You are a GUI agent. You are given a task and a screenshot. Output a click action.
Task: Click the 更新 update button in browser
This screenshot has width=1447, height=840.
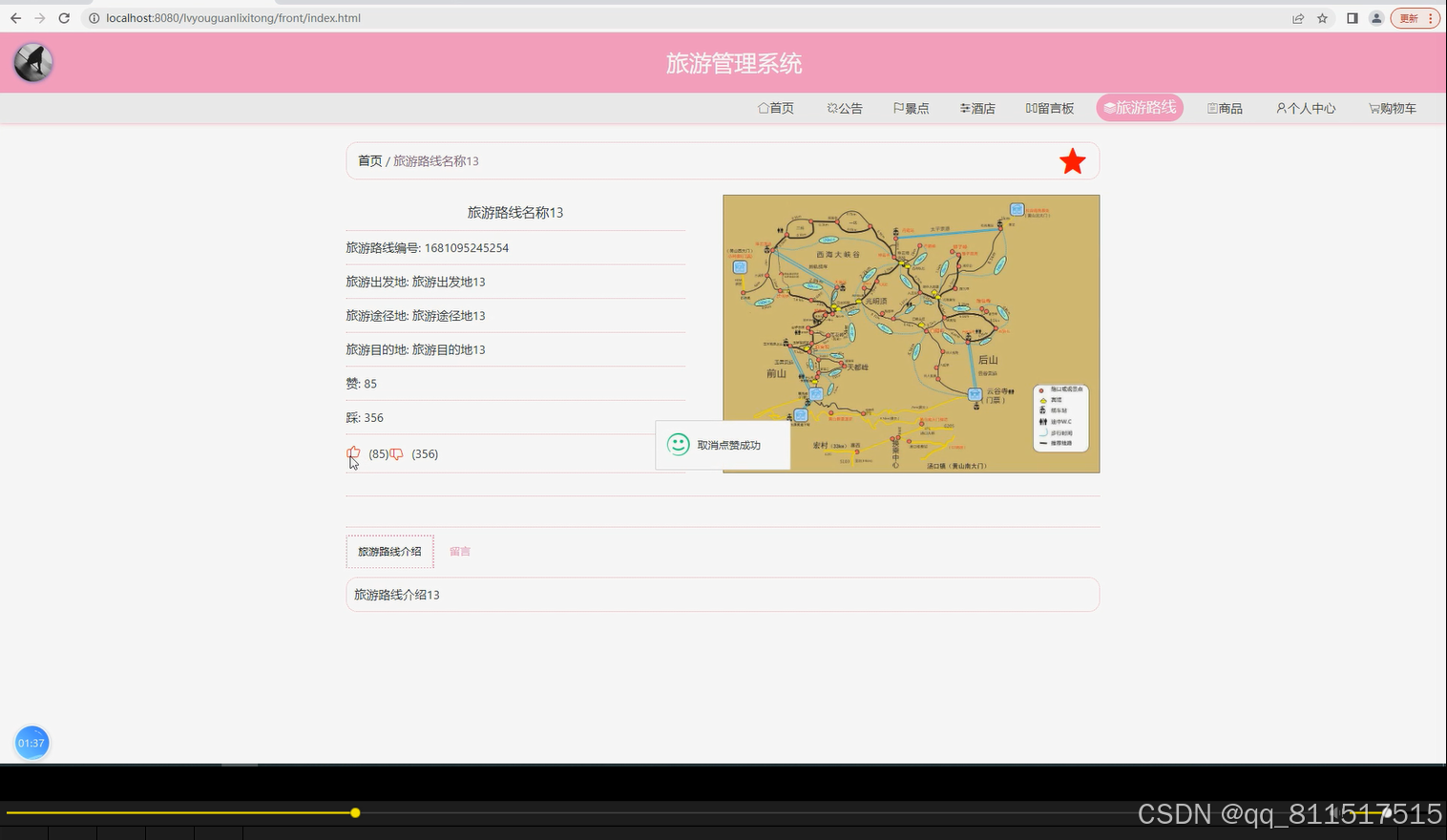pyautogui.click(x=1410, y=18)
